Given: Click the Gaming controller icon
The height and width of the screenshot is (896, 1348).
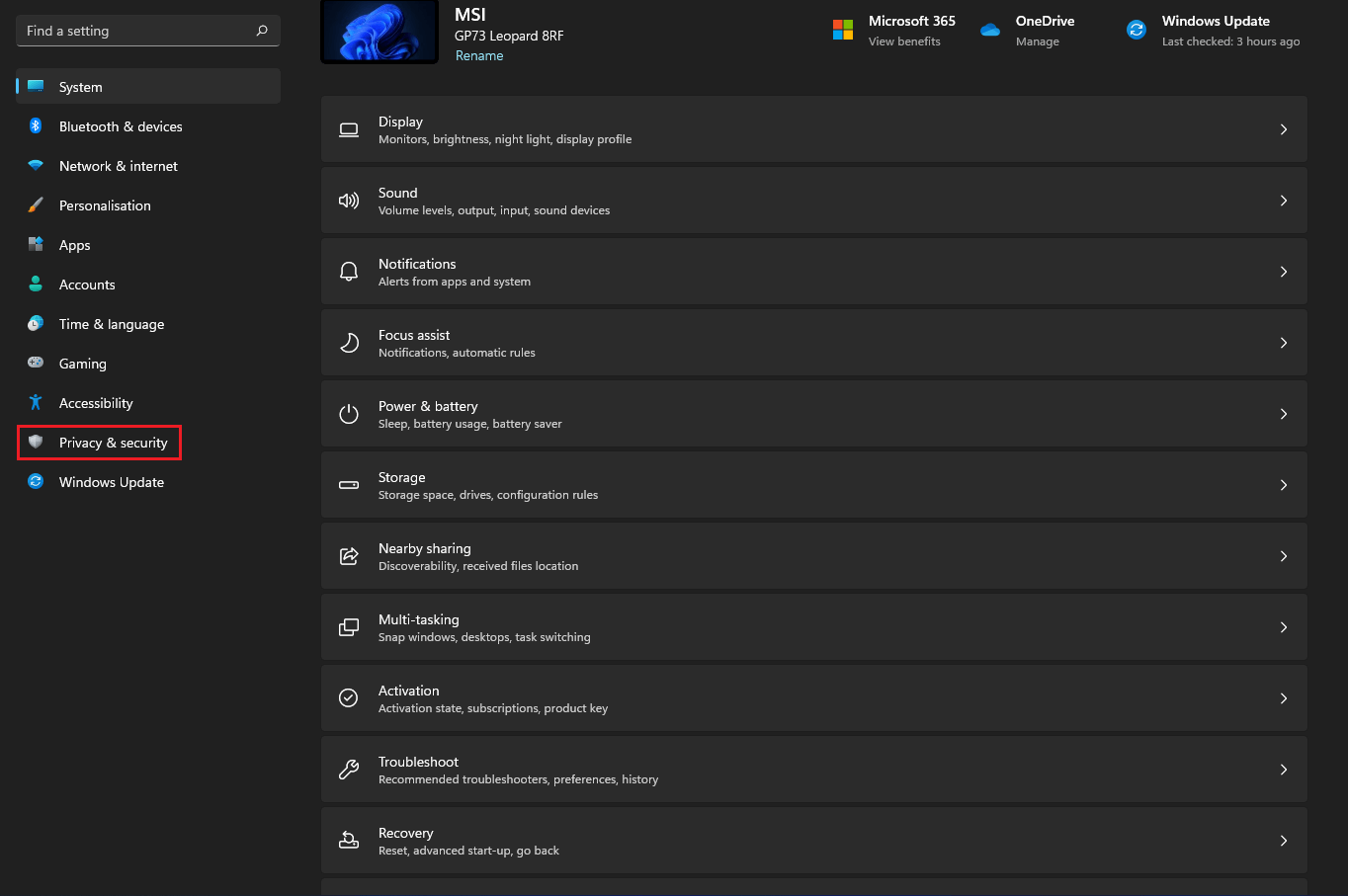Looking at the screenshot, I should pyautogui.click(x=36, y=364).
